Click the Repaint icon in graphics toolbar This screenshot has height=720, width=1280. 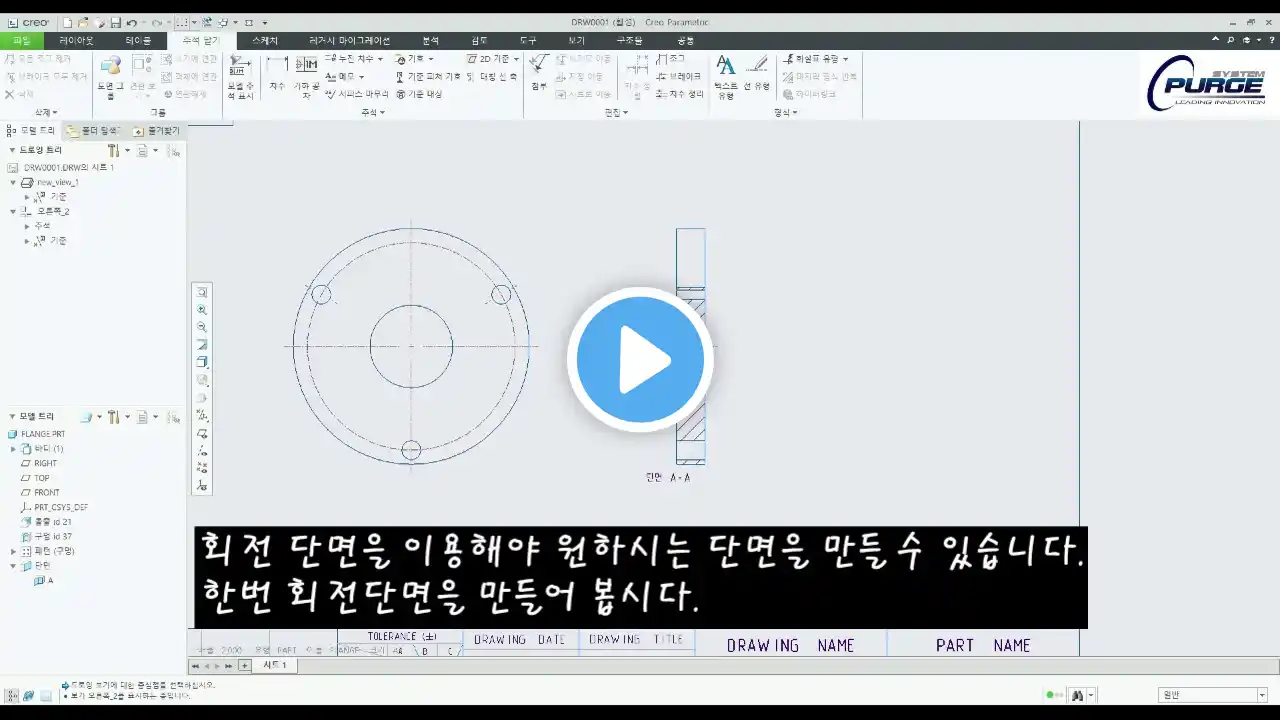click(202, 344)
